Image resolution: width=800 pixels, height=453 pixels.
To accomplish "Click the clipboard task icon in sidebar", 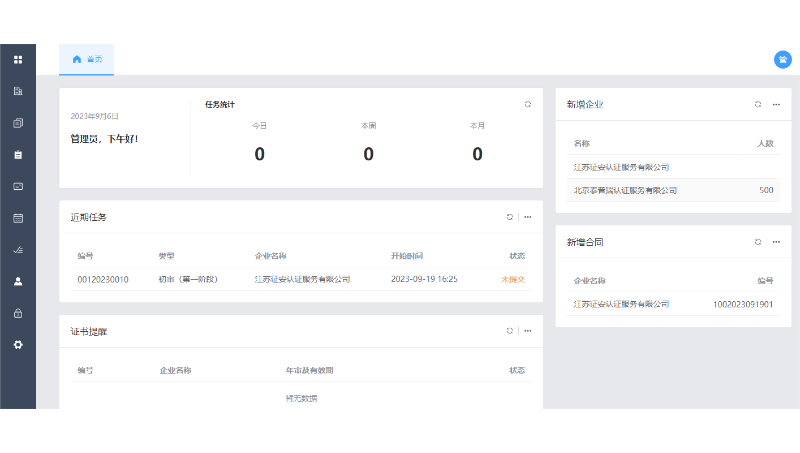I will tap(18, 155).
